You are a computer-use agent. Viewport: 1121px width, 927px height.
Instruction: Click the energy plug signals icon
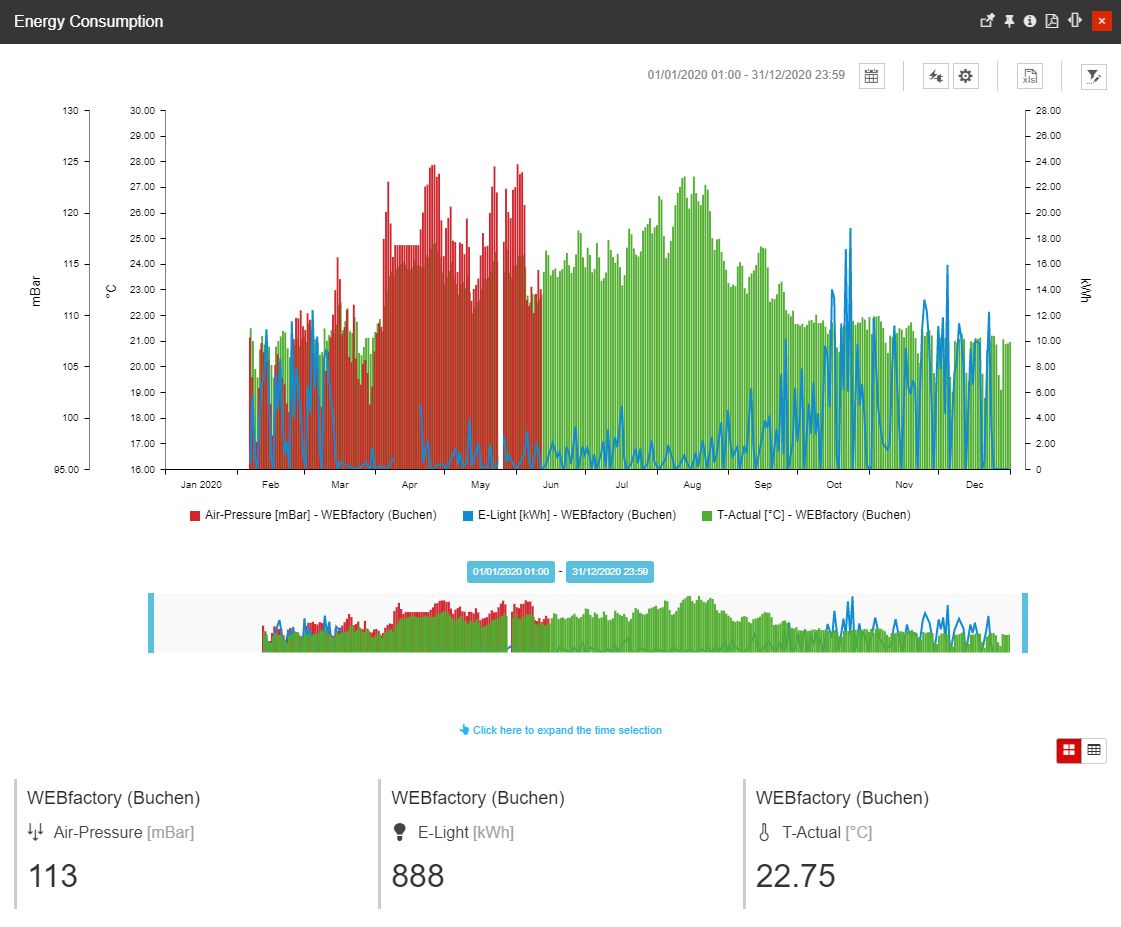click(936, 76)
